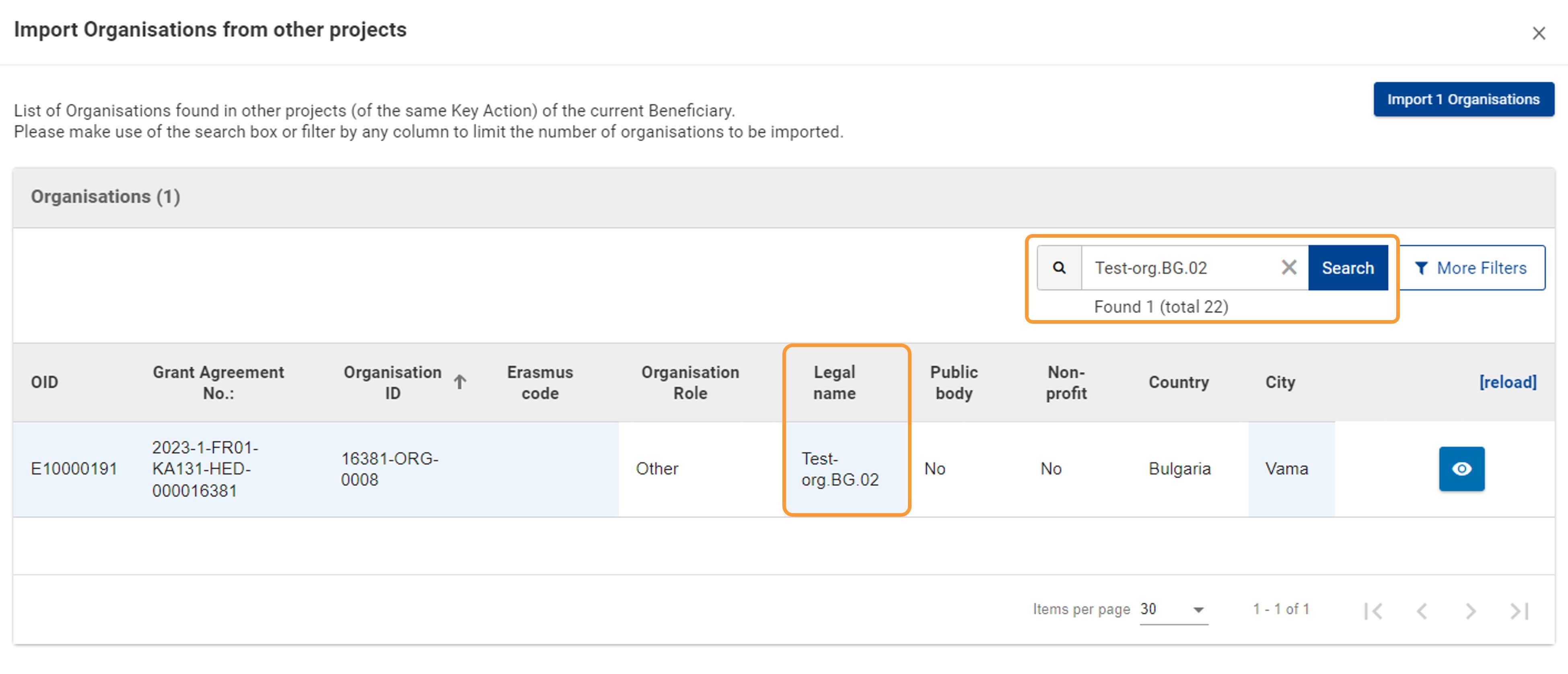Sort by Non-profit column

coord(1066,382)
